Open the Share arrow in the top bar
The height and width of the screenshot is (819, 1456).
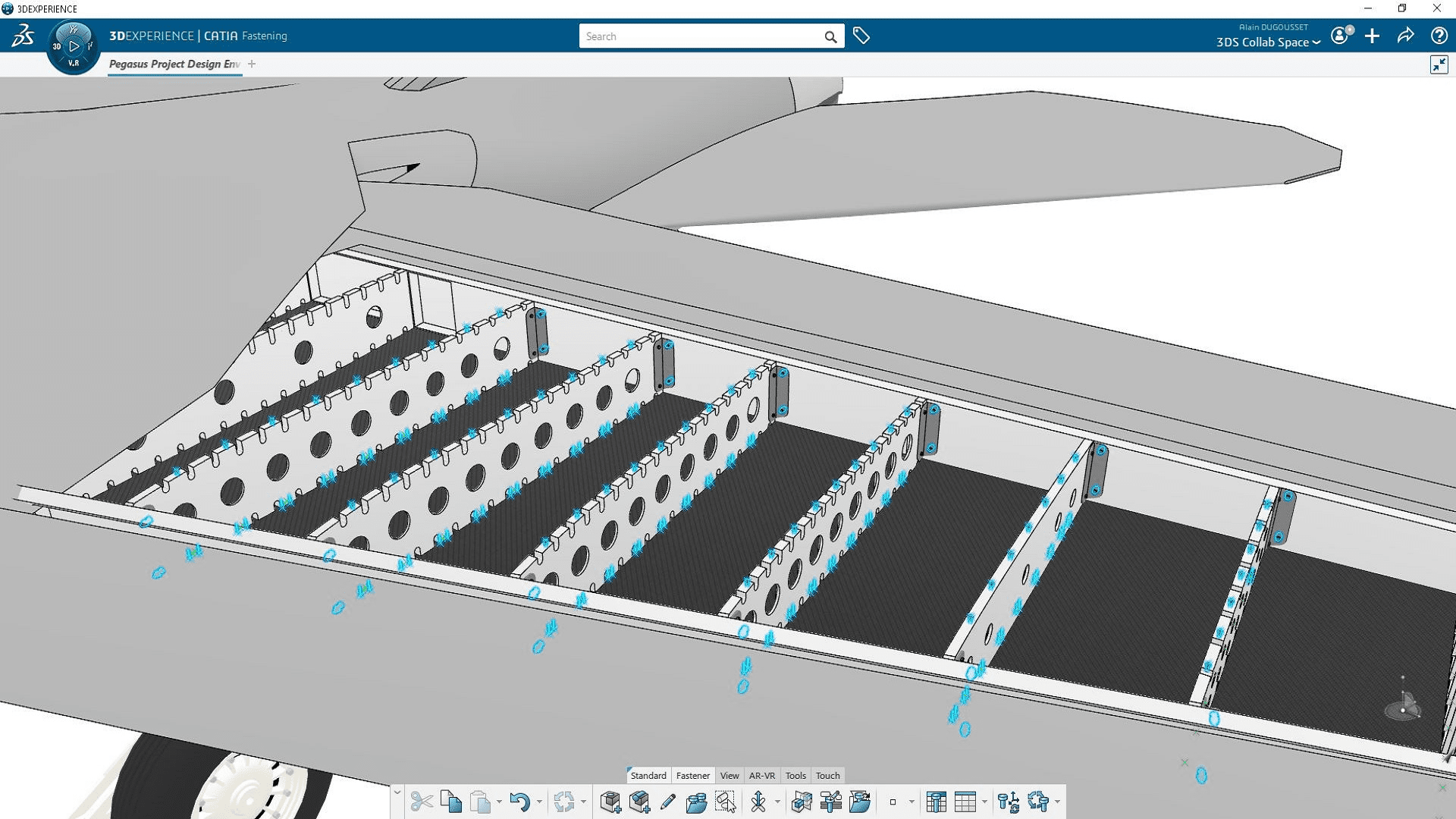click(x=1405, y=36)
